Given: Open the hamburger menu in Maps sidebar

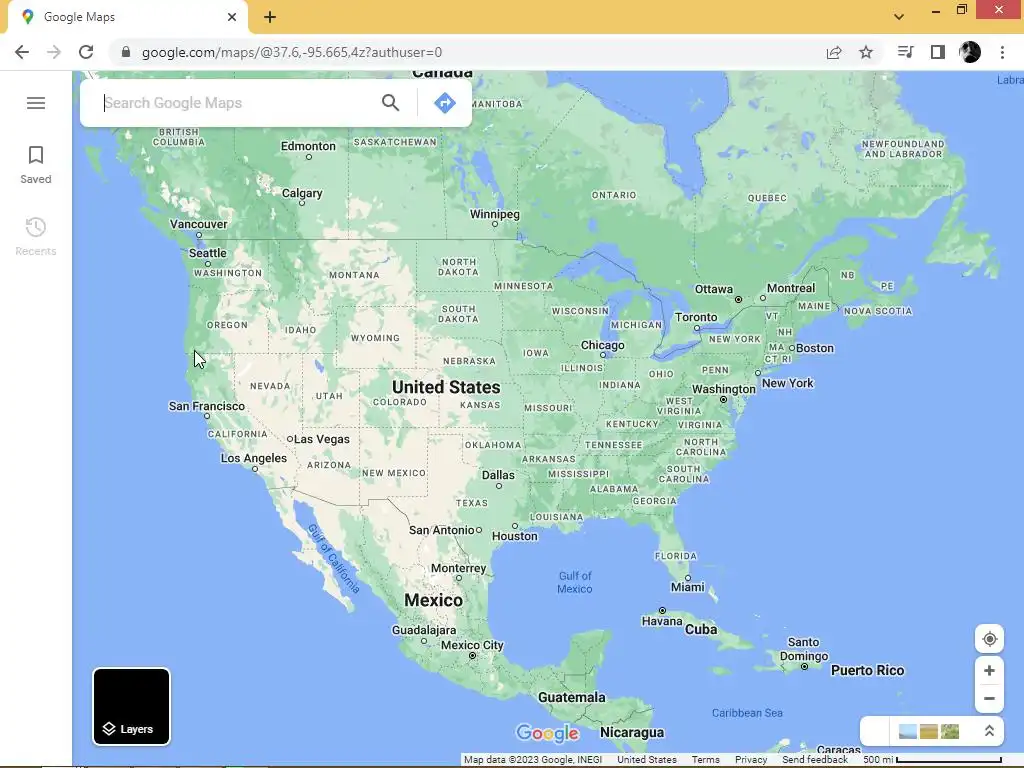Looking at the screenshot, I should 36,103.
